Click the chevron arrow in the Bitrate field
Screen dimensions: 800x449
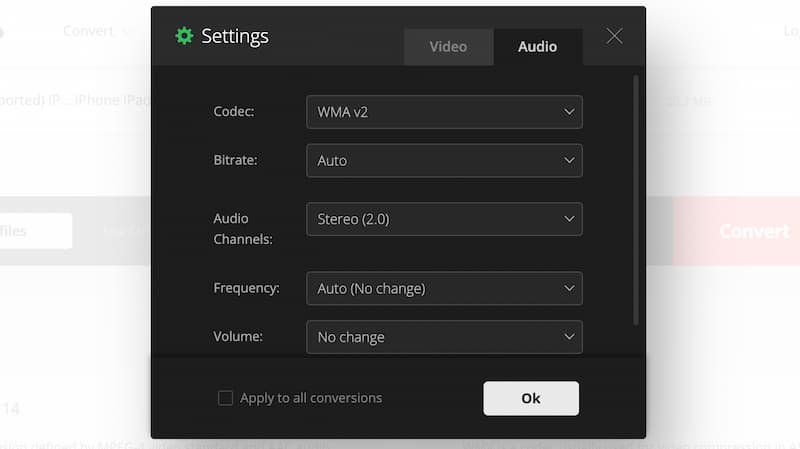click(x=569, y=160)
